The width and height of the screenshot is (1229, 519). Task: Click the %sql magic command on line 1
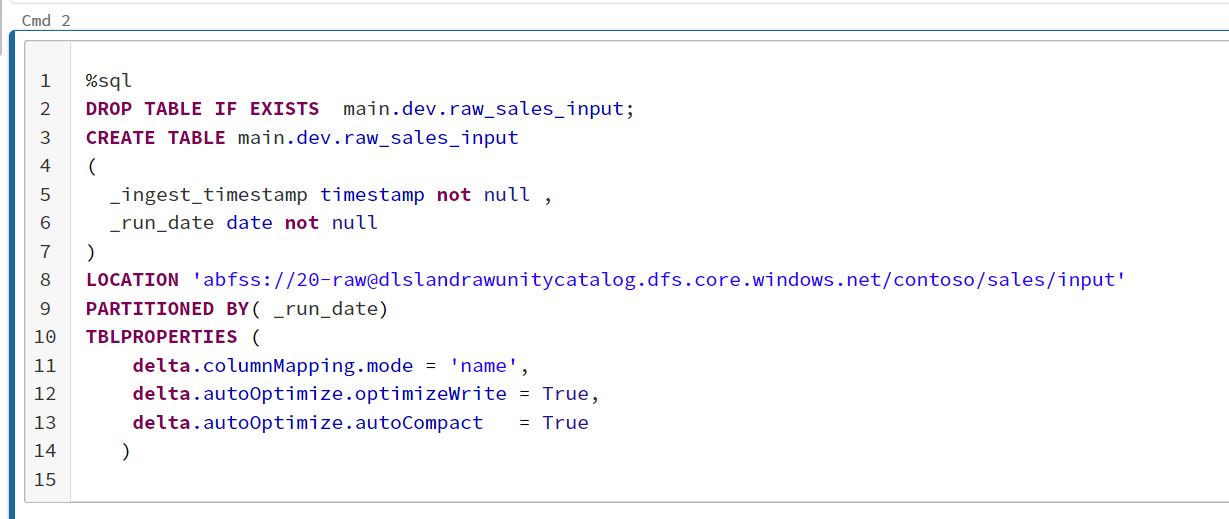pyautogui.click(x=109, y=81)
